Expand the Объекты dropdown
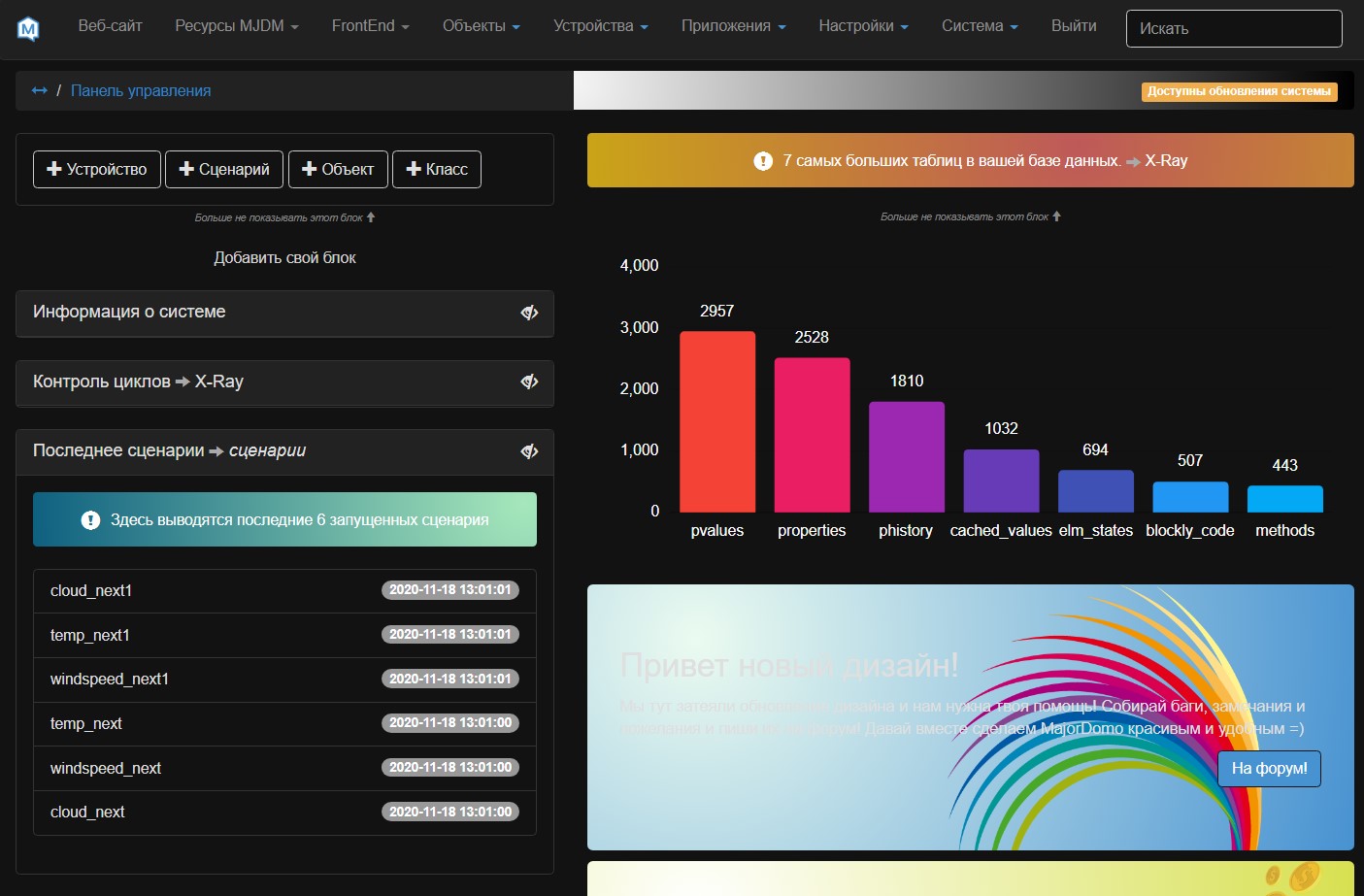 (x=482, y=26)
